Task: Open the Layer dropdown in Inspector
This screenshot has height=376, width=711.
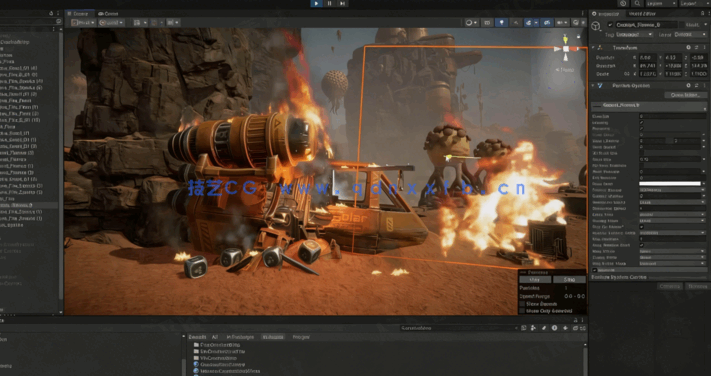Action: click(690, 34)
